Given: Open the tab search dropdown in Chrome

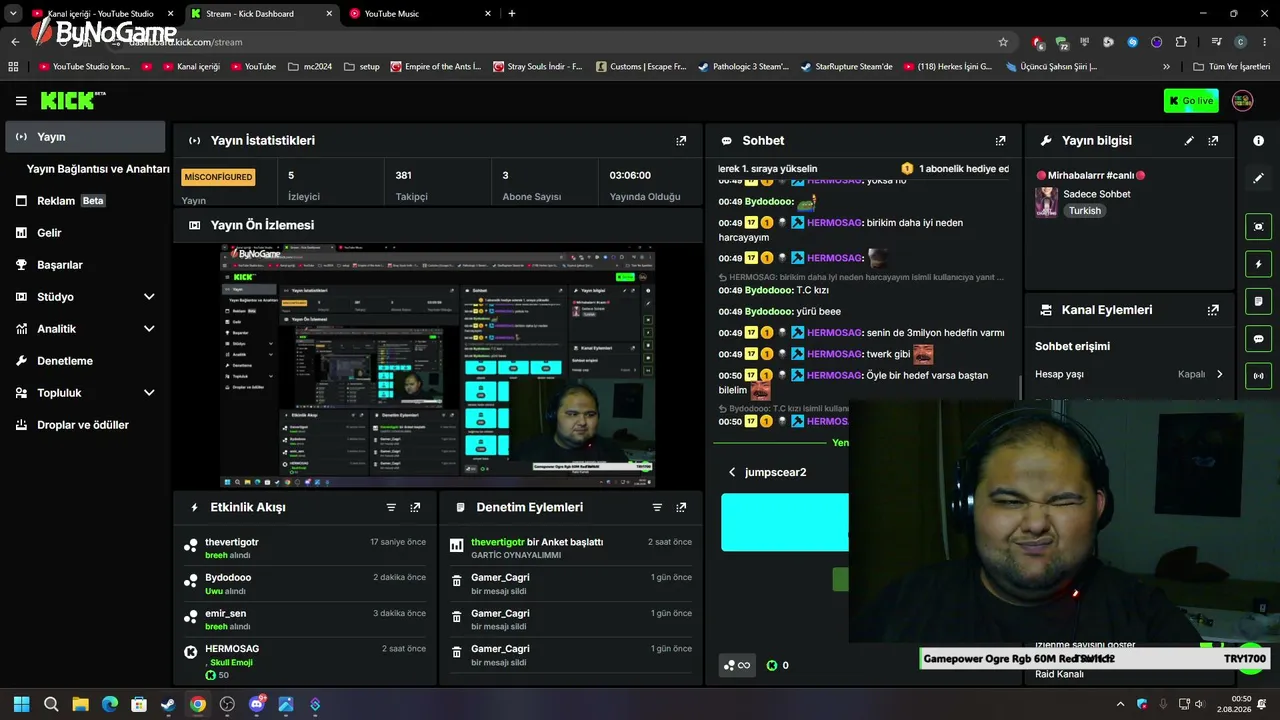Looking at the screenshot, I should pos(13,13).
